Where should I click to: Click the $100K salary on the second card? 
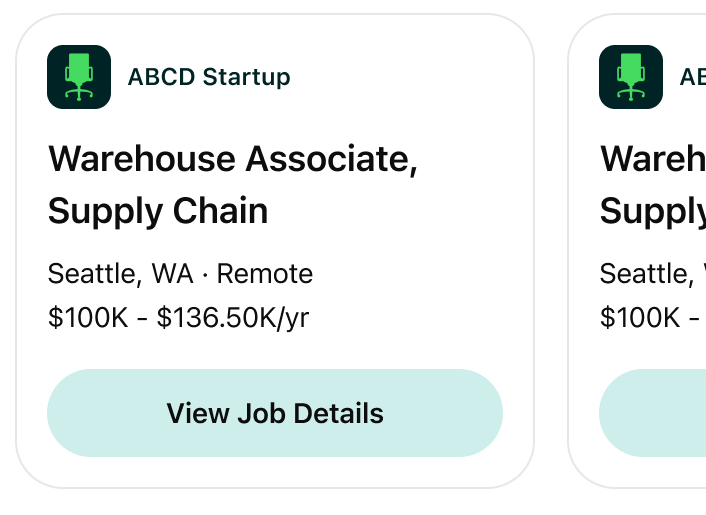pos(640,318)
